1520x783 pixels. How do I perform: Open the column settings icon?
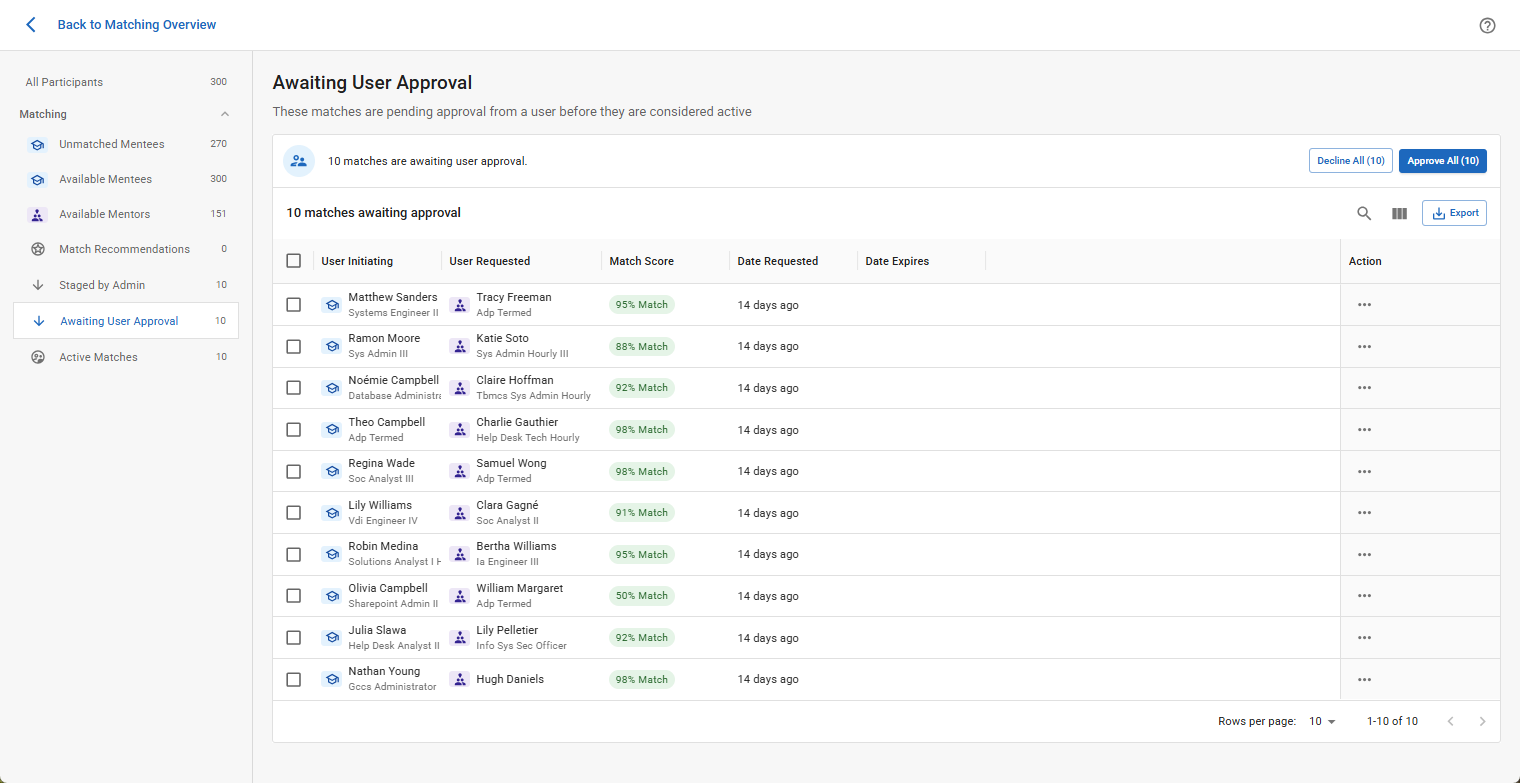1399,213
